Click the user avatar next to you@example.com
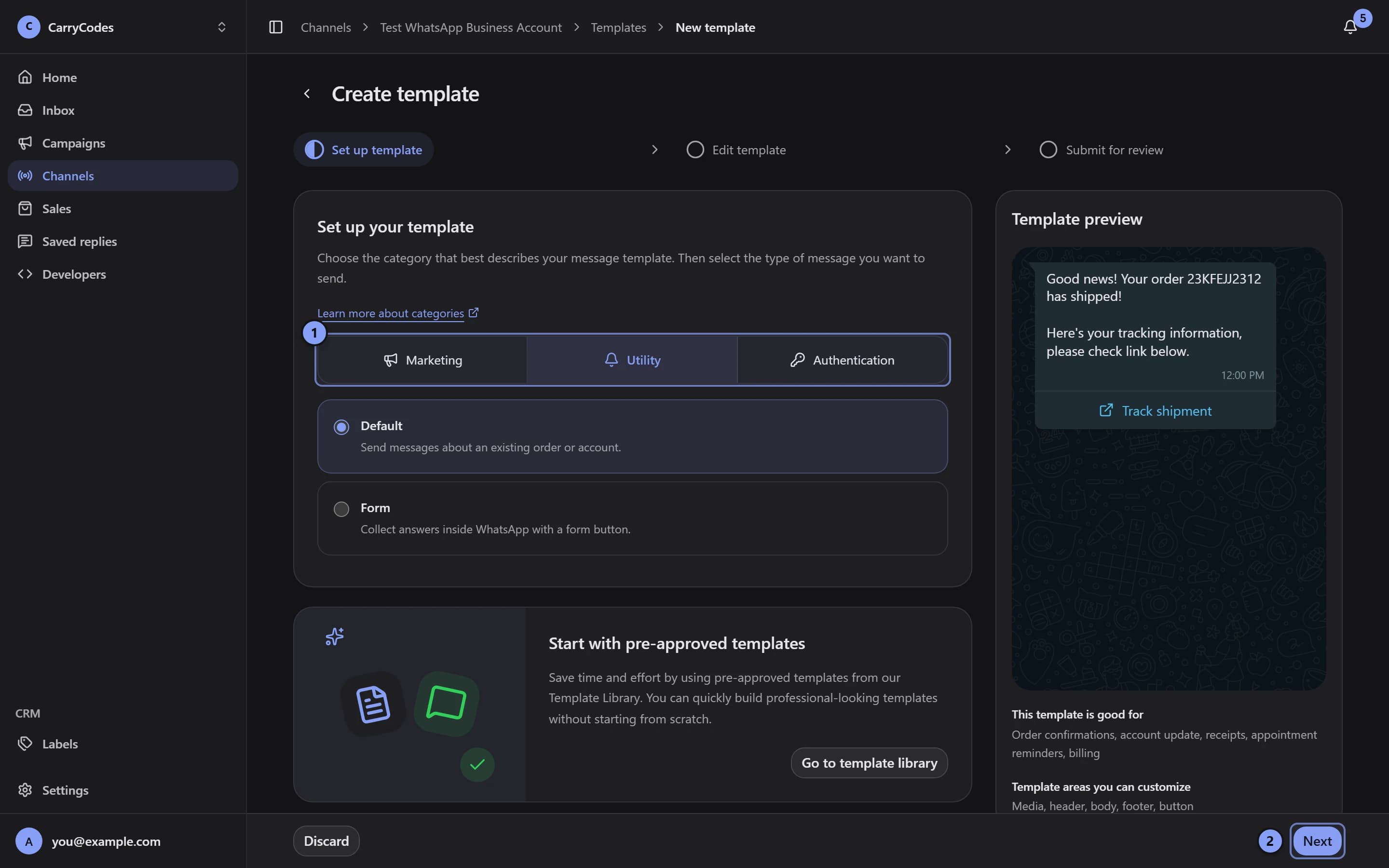Viewport: 1389px width, 868px height. 29,841
